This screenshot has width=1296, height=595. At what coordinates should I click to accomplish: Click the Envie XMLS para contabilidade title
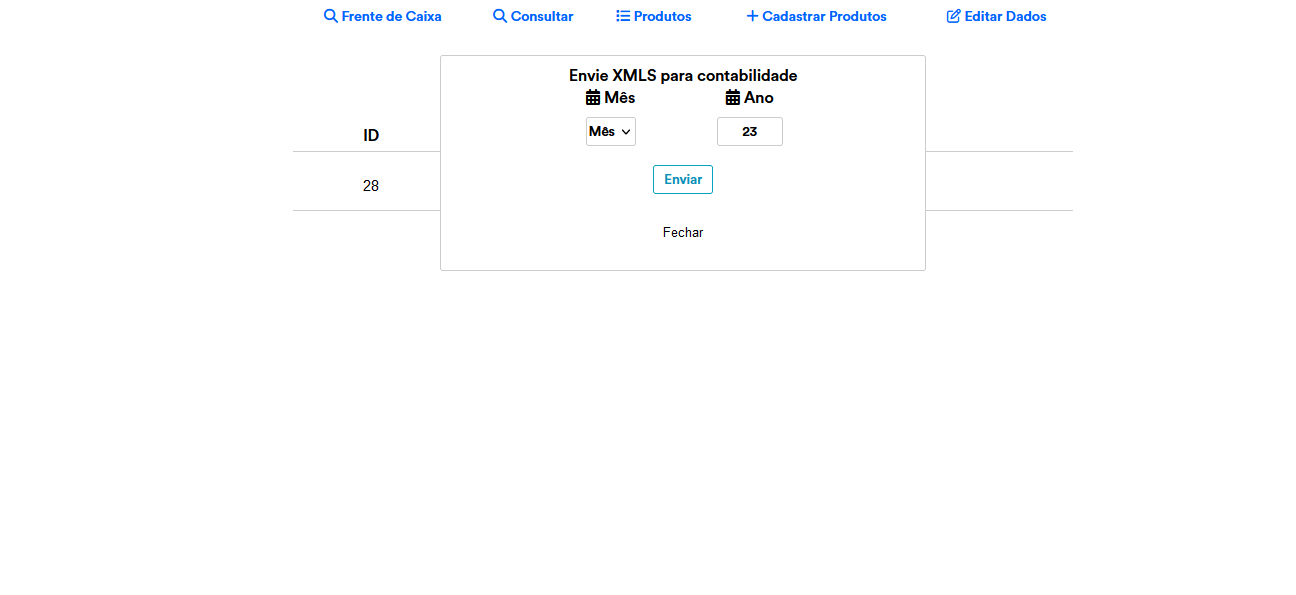pos(683,75)
